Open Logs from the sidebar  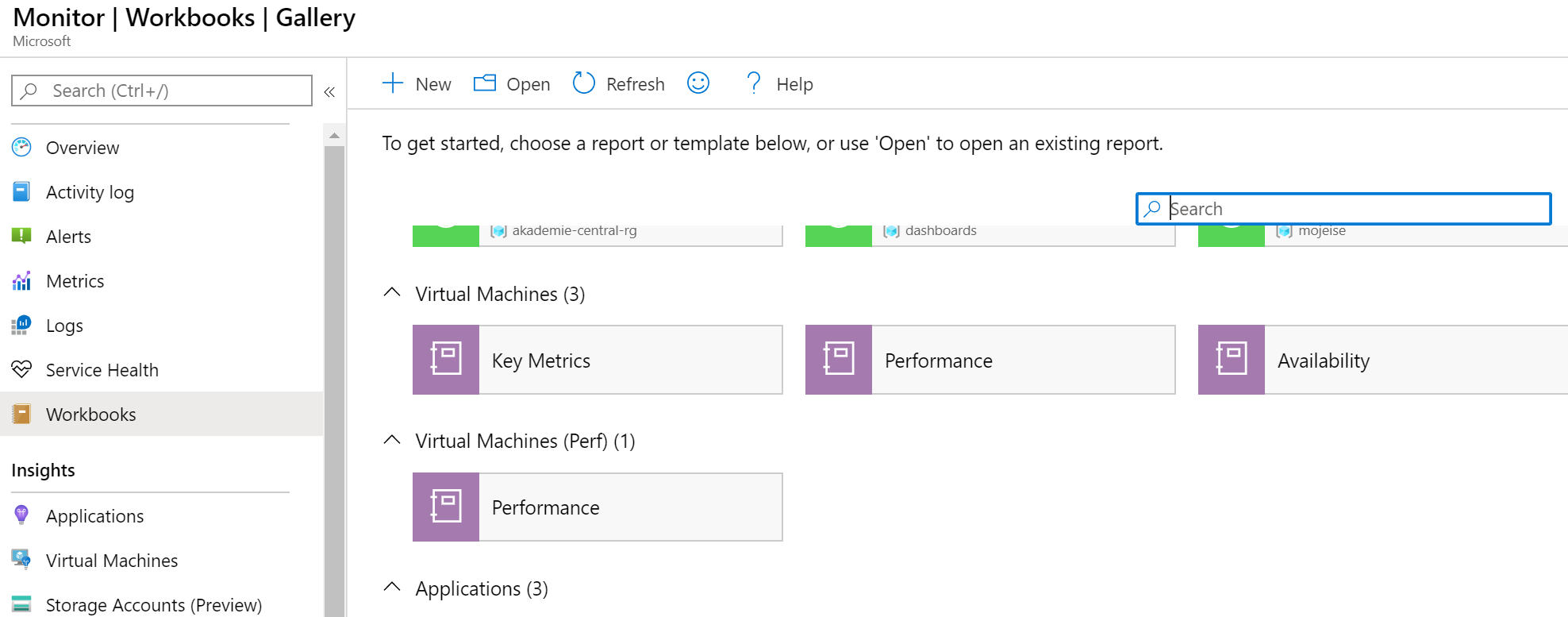tap(64, 326)
